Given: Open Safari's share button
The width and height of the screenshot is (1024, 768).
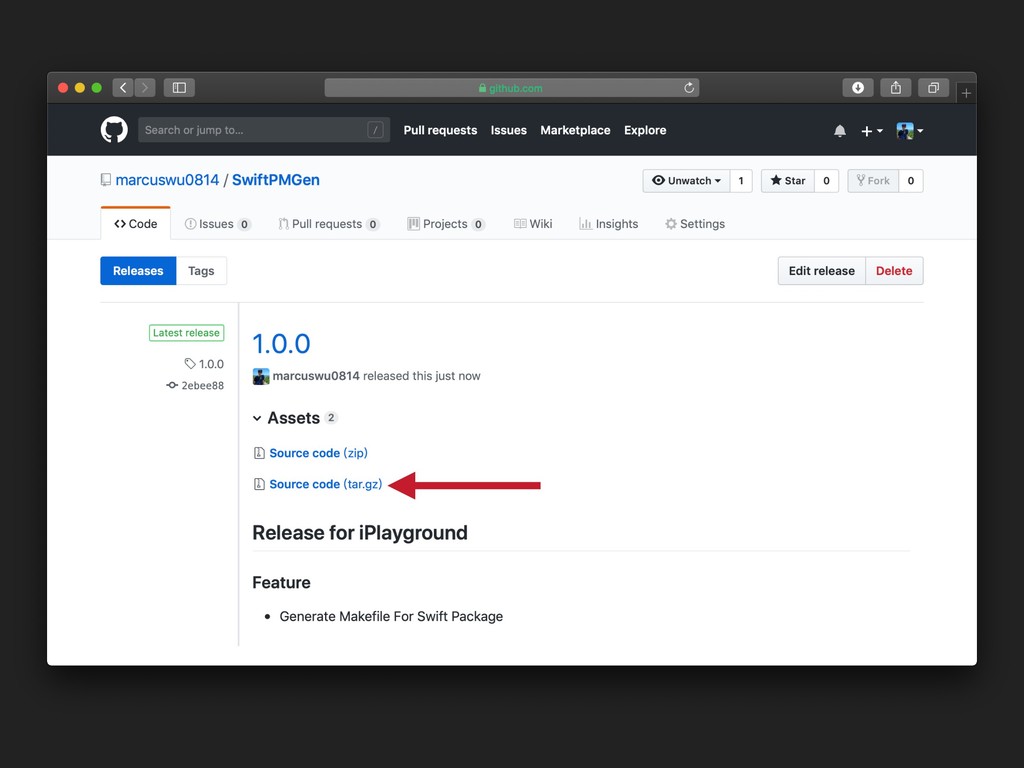Looking at the screenshot, I should (x=896, y=88).
